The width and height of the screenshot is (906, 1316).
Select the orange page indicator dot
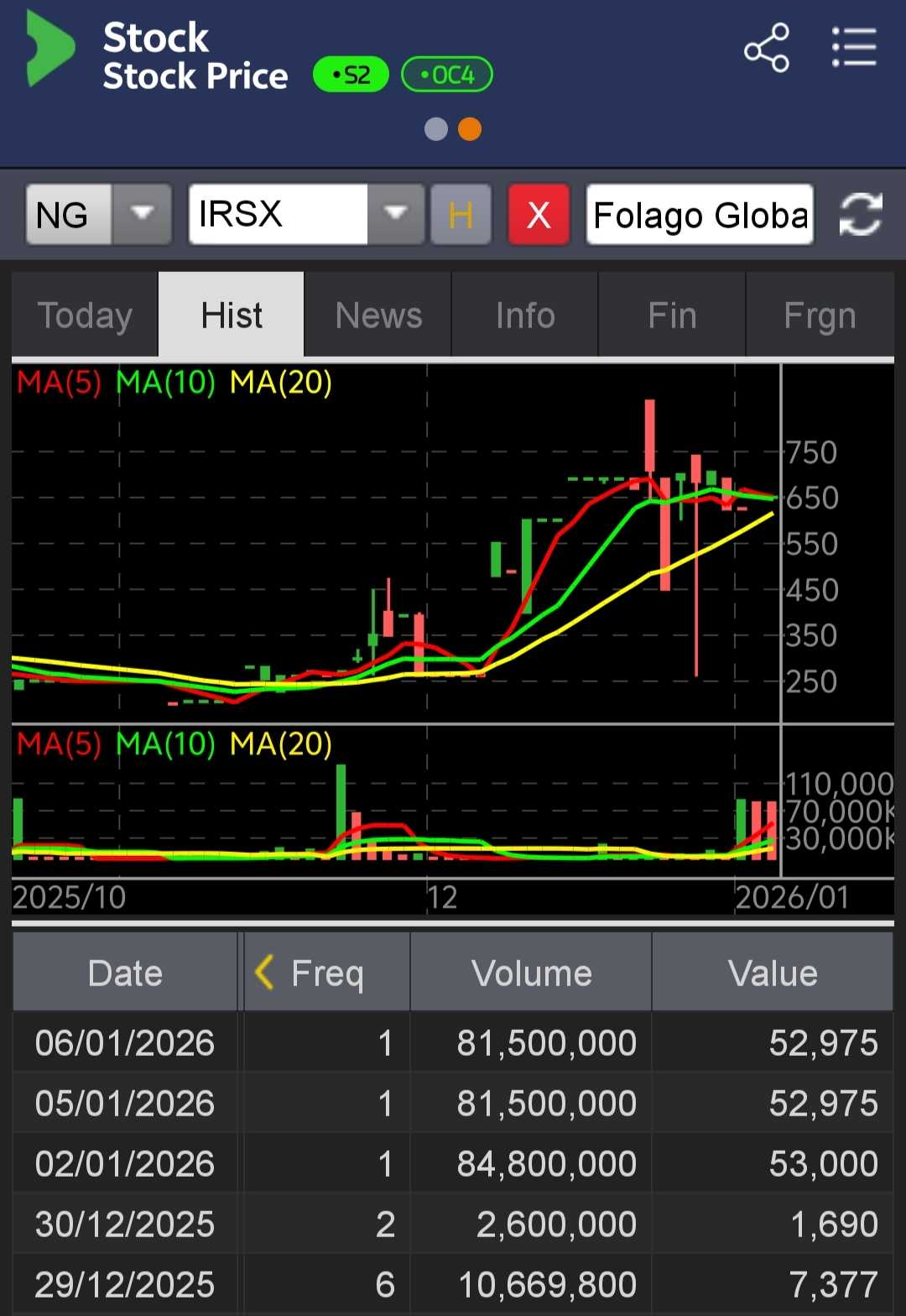[x=470, y=129]
